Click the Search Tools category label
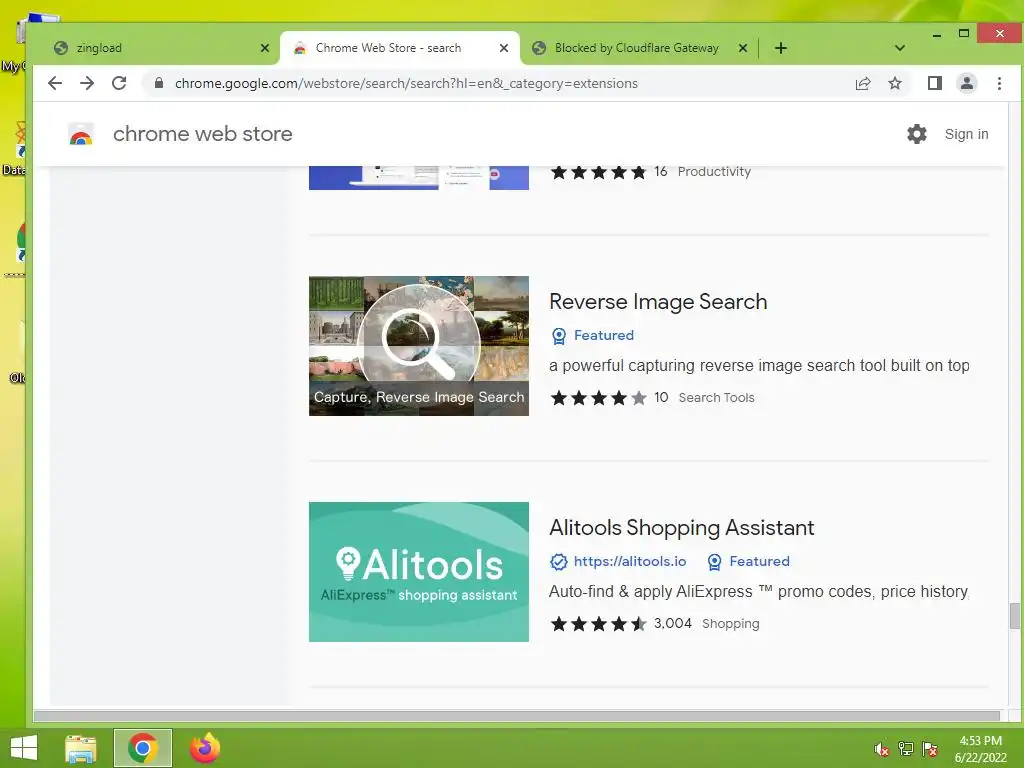Viewport: 1024px width, 768px height. click(716, 398)
